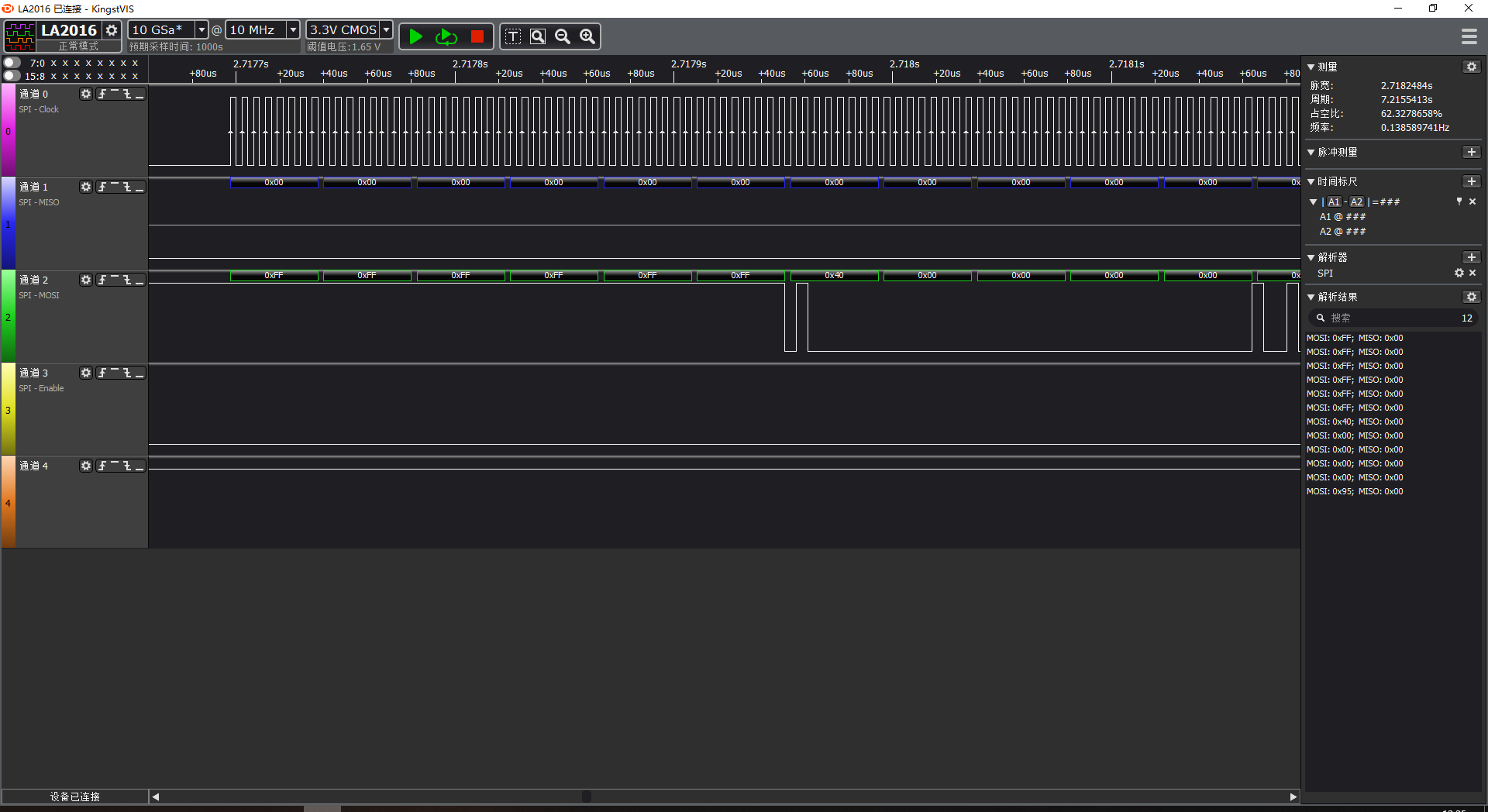This screenshot has height=812, width=1488.
Task: Open the 10 MHz sample rate dropdown
Action: [293, 29]
